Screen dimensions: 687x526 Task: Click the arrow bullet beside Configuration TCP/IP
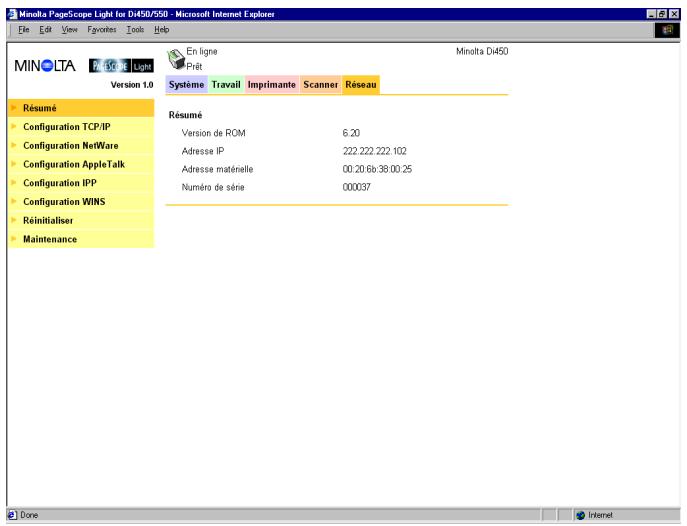pos(14,126)
